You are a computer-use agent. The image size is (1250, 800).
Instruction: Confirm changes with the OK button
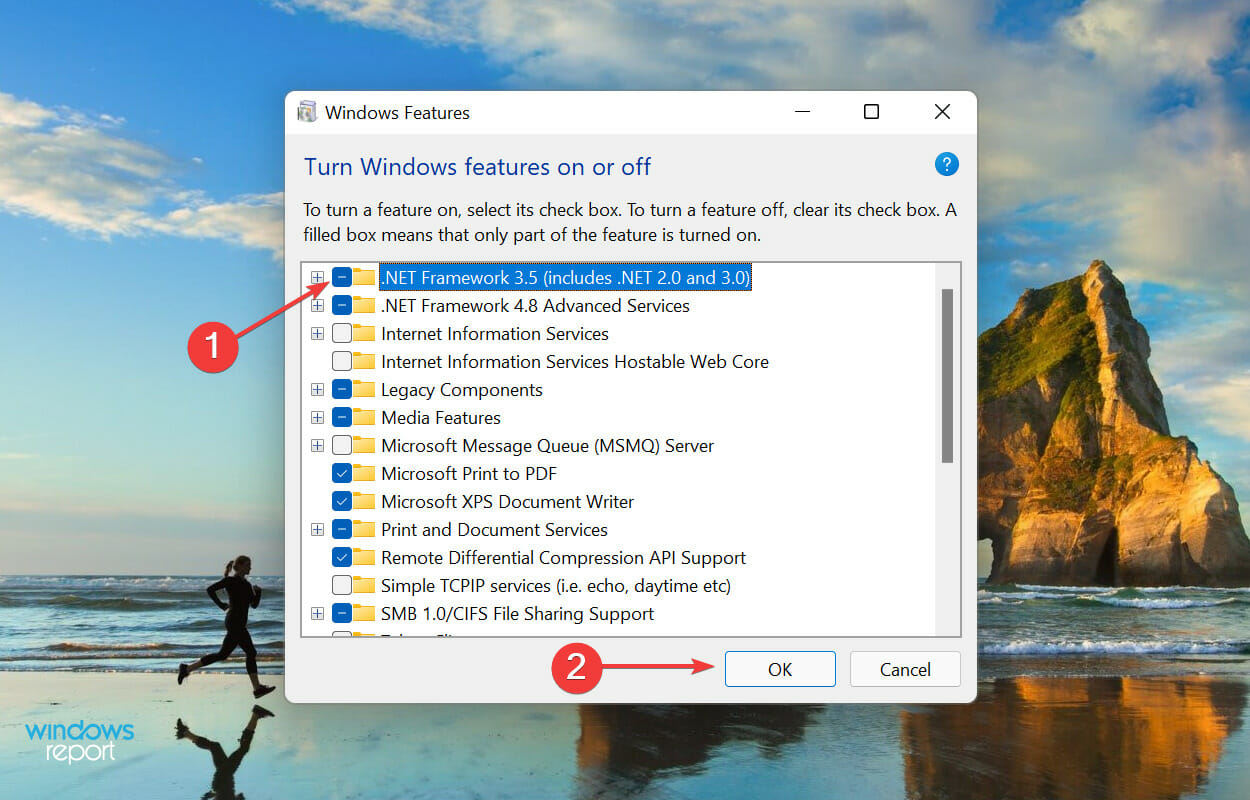pyautogui.click(x=780, y=669)
